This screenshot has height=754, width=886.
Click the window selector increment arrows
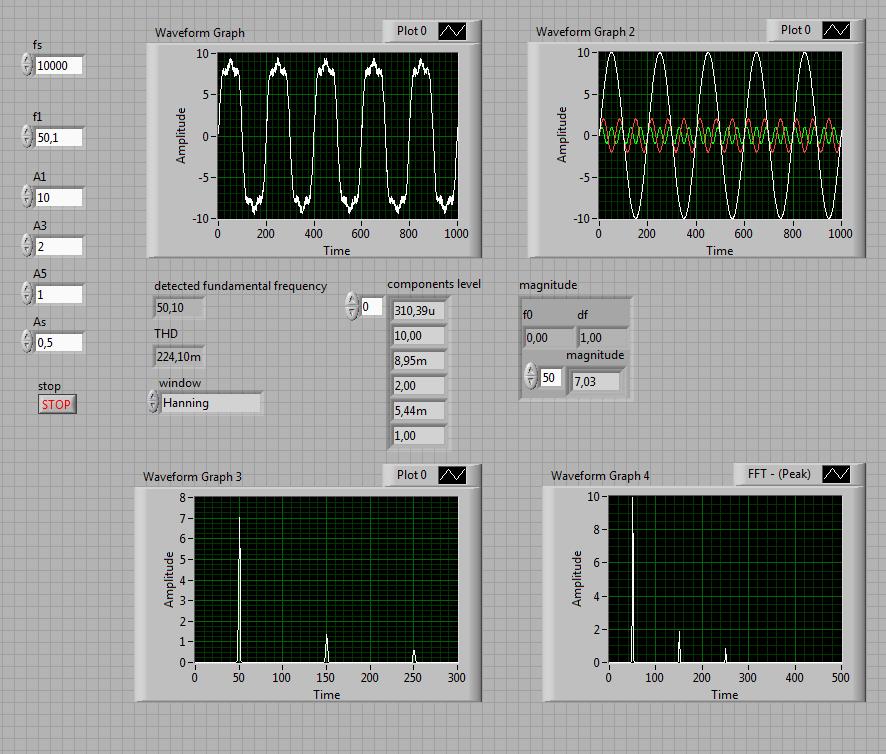tap(153, 402)
